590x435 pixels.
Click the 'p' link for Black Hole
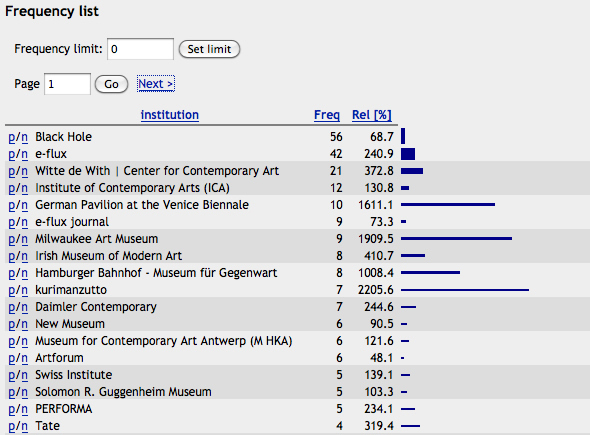(x=12, y=138)
